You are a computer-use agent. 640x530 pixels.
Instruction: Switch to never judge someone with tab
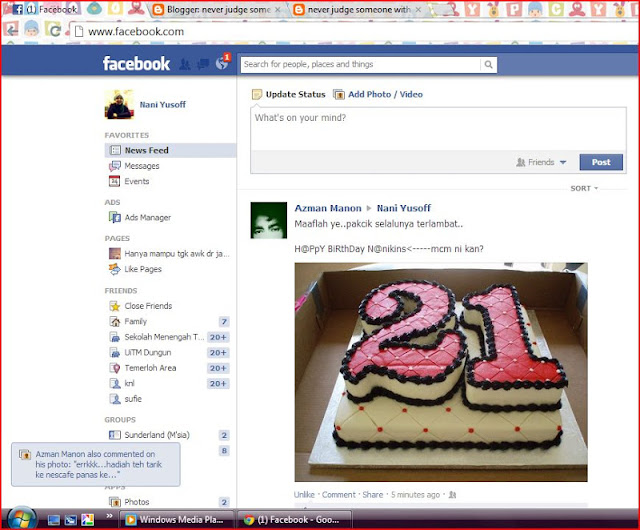tap(358, 9)
